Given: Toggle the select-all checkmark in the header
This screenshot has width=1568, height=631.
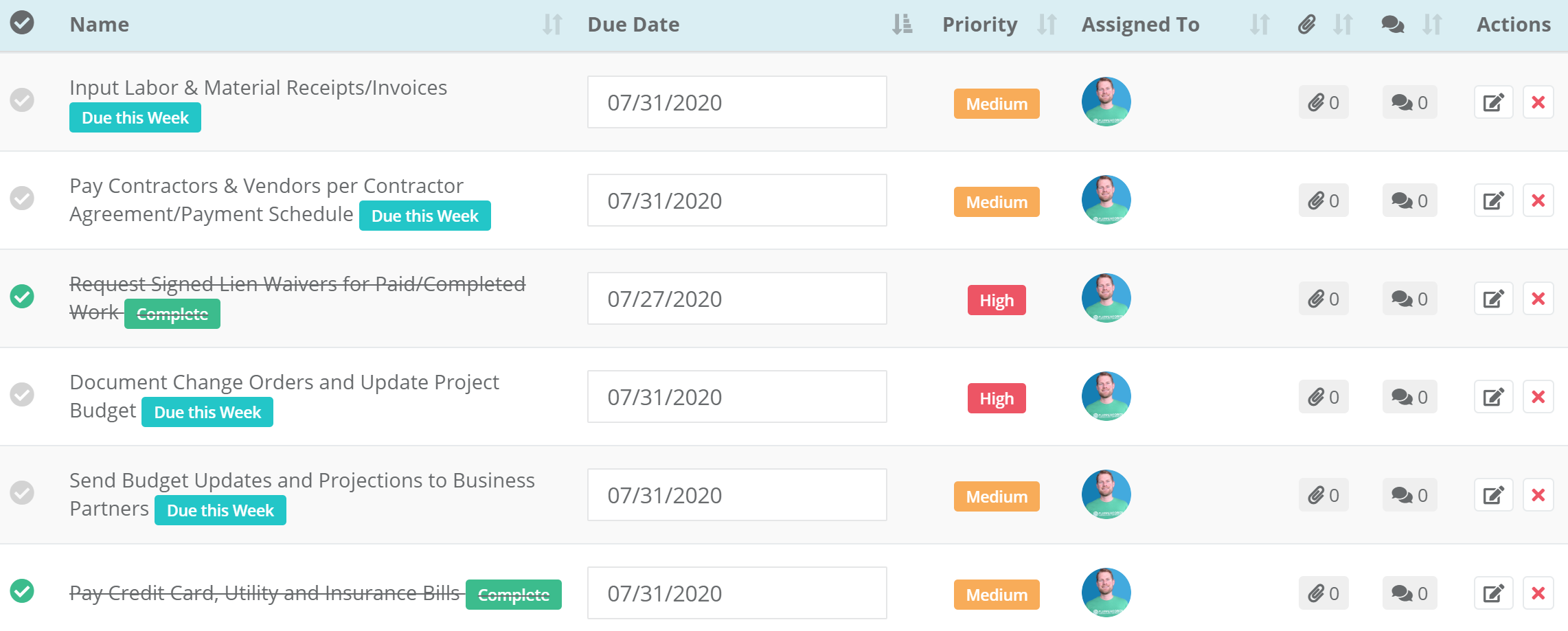Looking at the screenshot, I should 23,24.
